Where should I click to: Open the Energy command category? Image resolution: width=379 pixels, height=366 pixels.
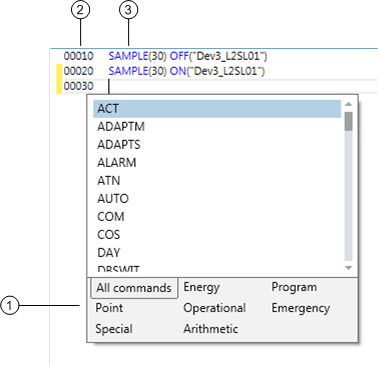click(x=202, y=287)
